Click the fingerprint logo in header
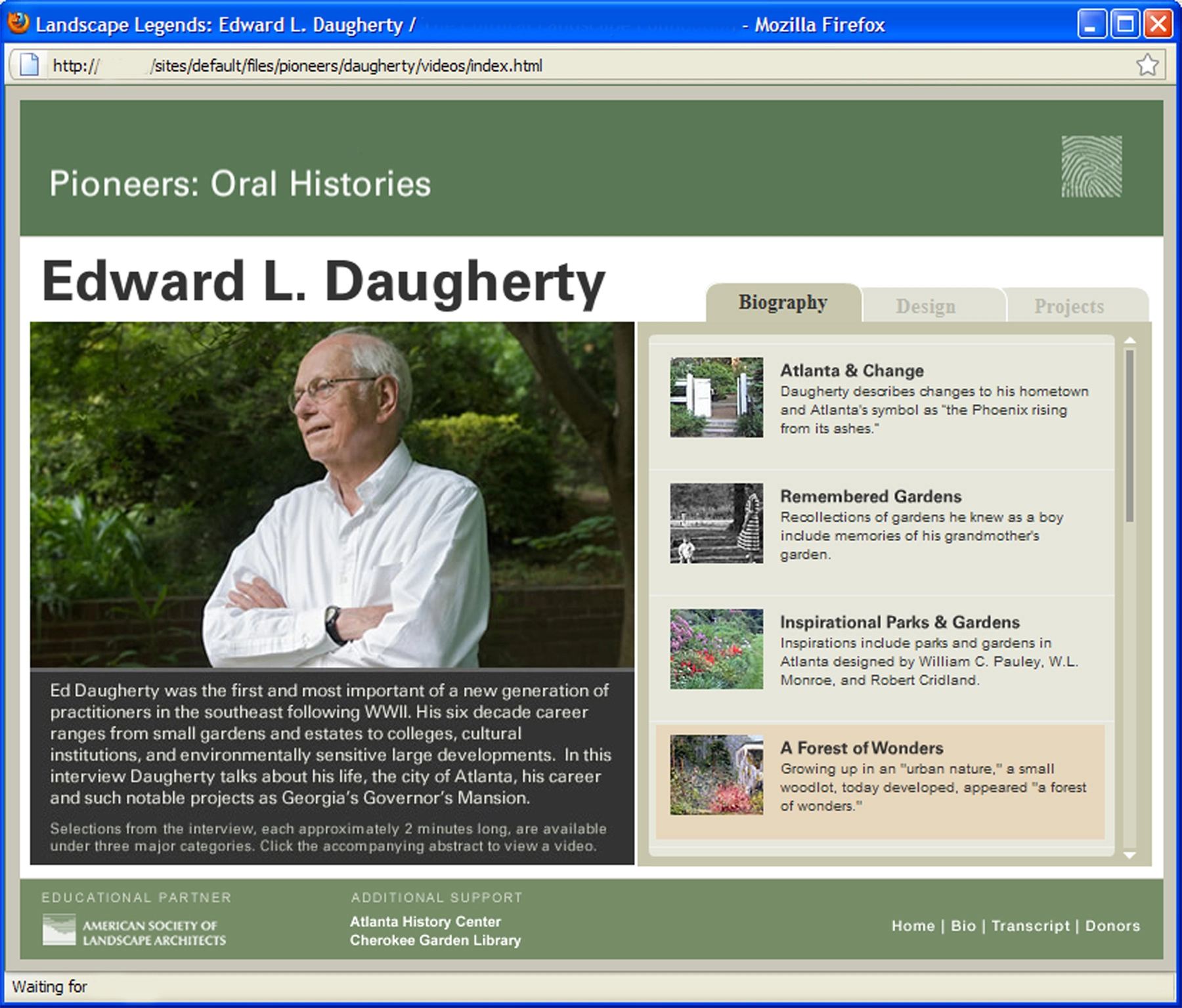The image size is (1182, 1008). [x=1091, y=166]
